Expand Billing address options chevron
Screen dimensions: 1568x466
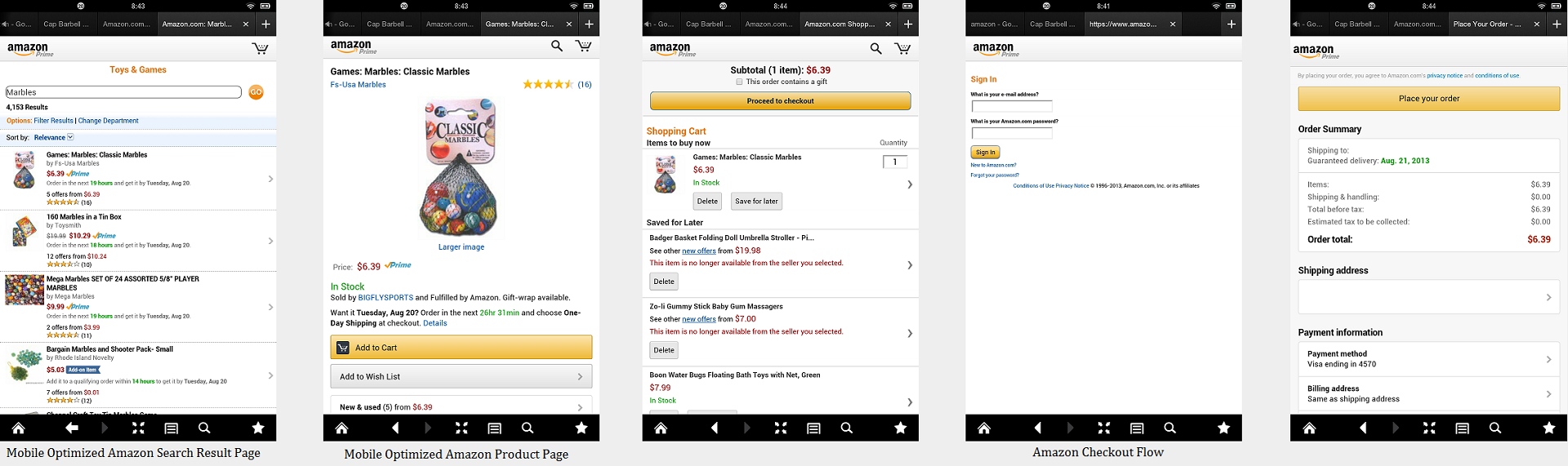tap(1548, 394)
